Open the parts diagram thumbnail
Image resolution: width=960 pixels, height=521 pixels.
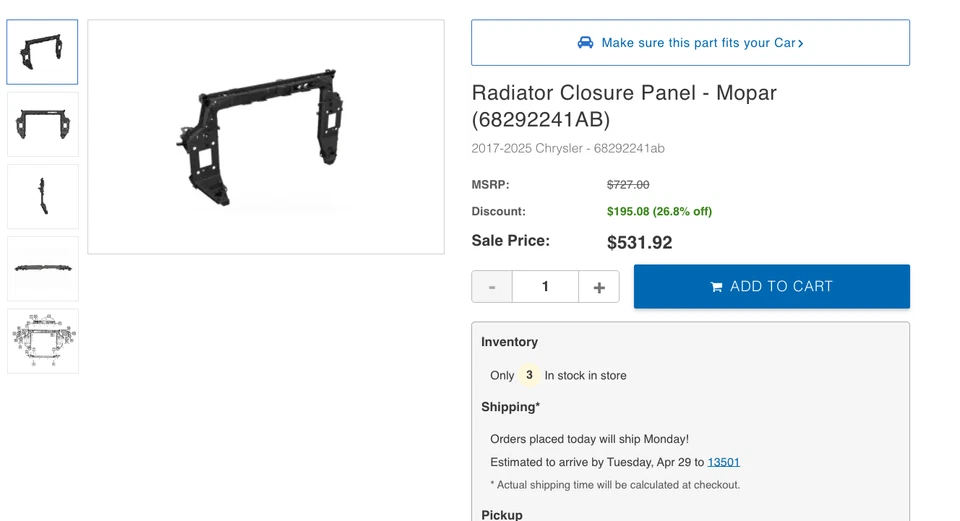click(x=42, y=341)
